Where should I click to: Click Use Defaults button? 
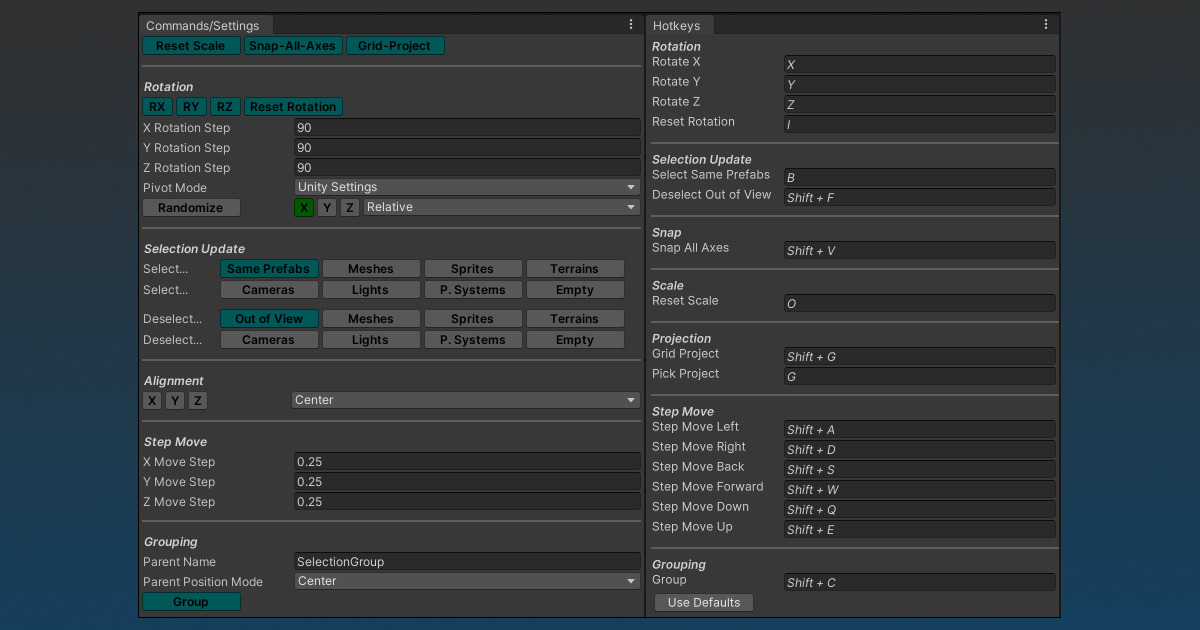(704, 603)
